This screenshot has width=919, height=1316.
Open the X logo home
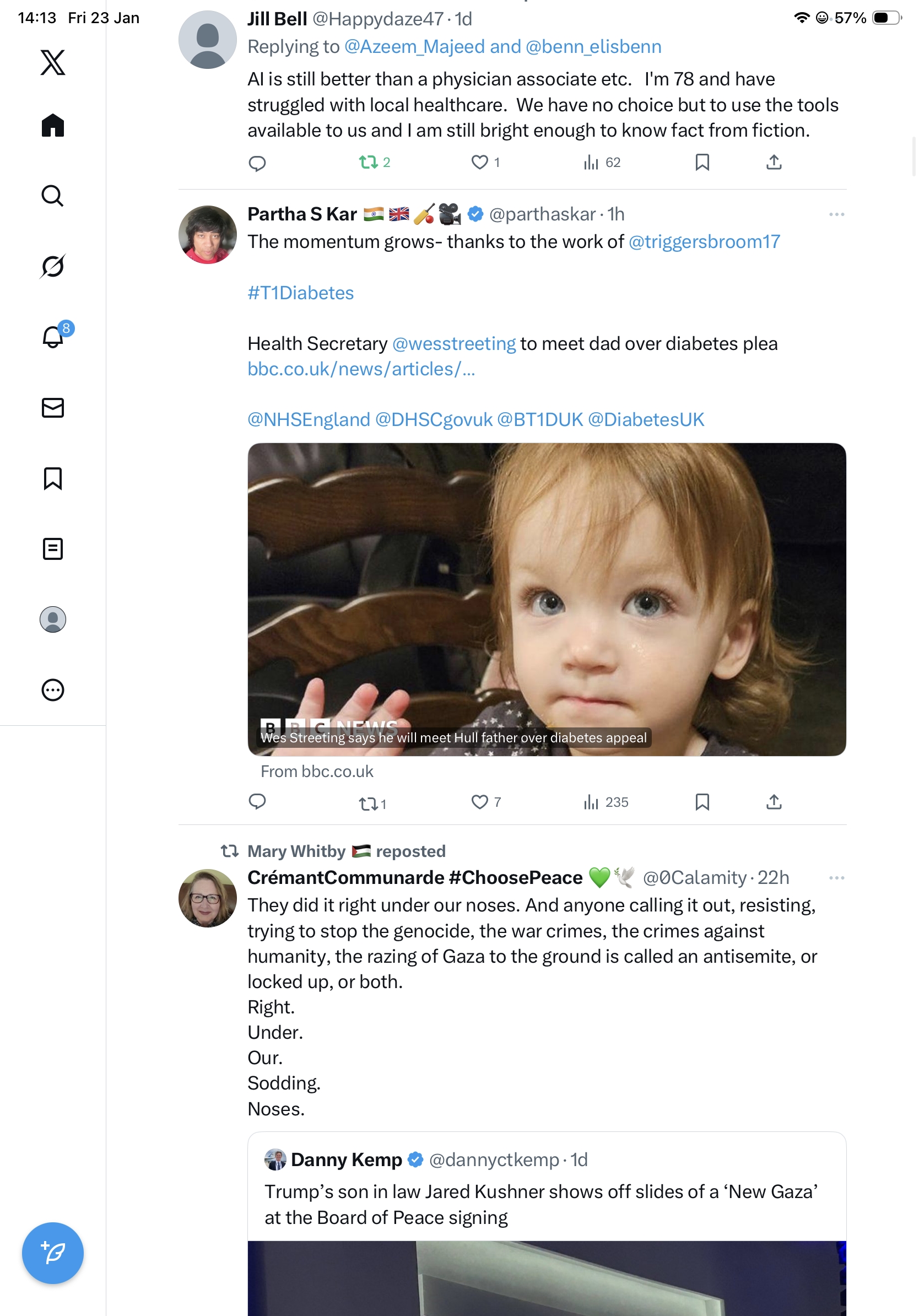point(53,62)
